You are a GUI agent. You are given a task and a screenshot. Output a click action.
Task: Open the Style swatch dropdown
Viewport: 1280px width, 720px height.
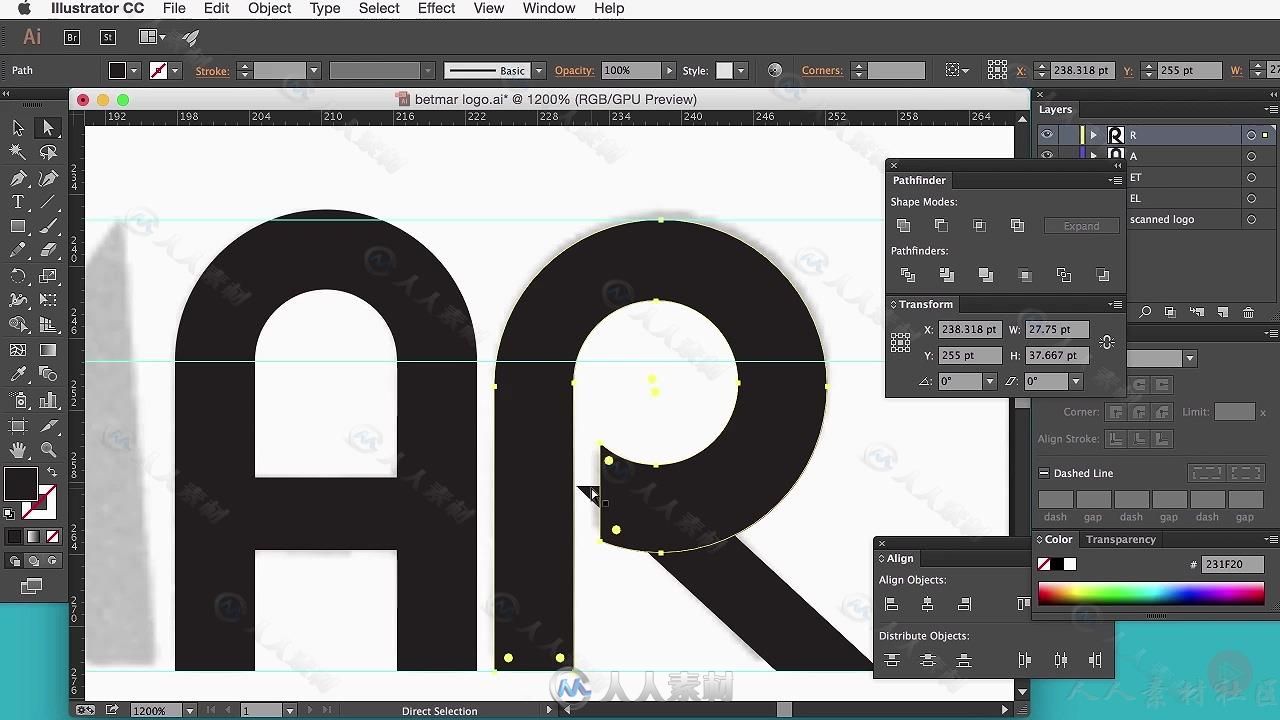click(740, 71)
